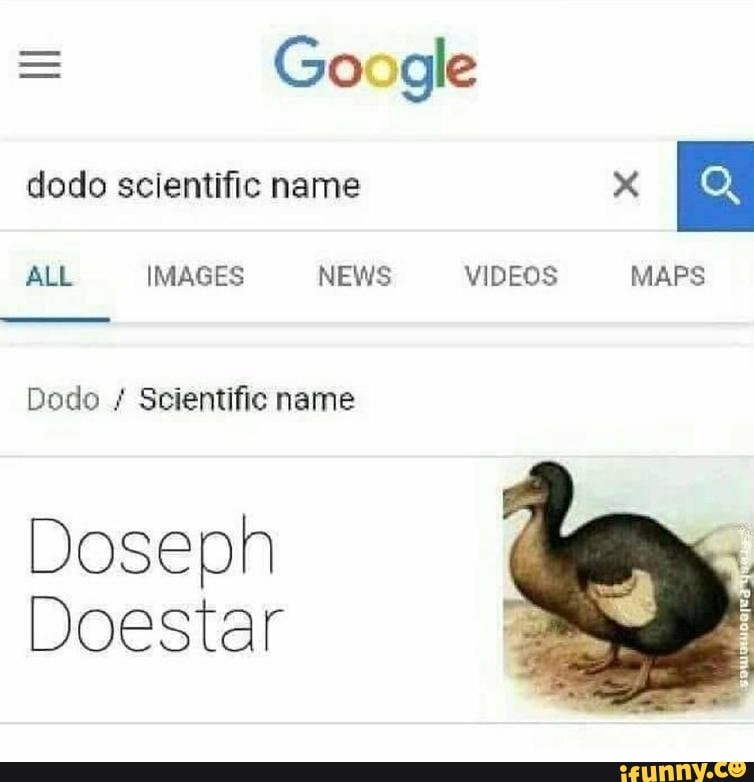The width and height of the screenshot is (754, 782).
Task: Click the blue magnifier search button
Action: pos(716,186)
